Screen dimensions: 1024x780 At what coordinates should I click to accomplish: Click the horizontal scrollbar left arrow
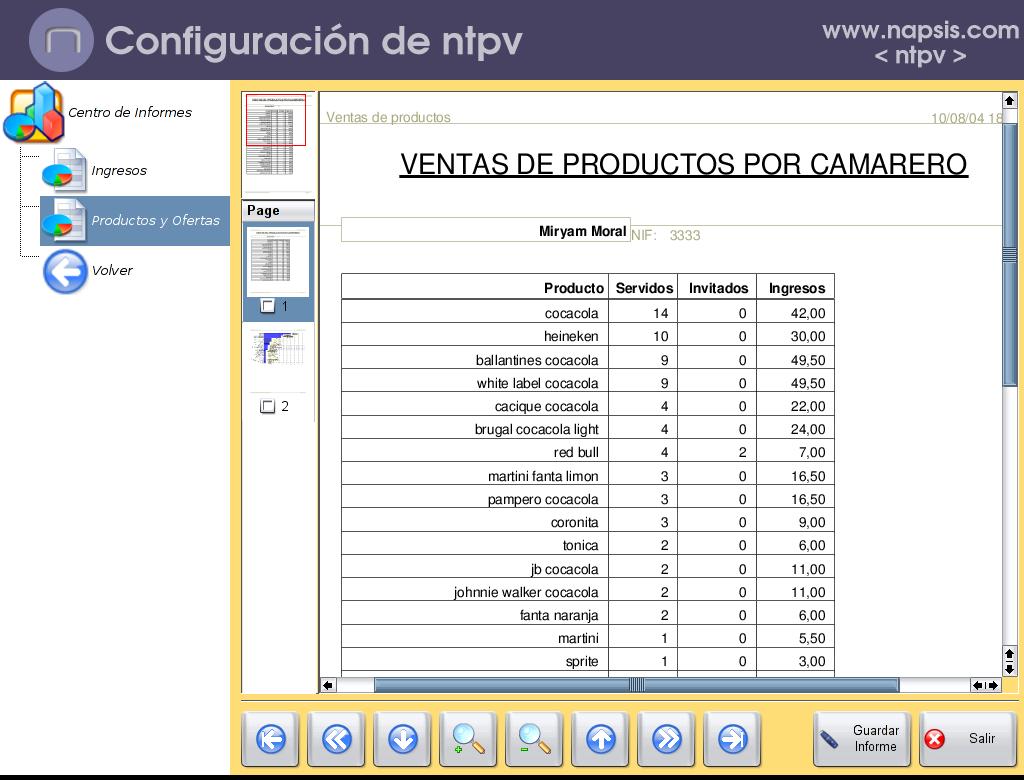[x=328, y=685]
